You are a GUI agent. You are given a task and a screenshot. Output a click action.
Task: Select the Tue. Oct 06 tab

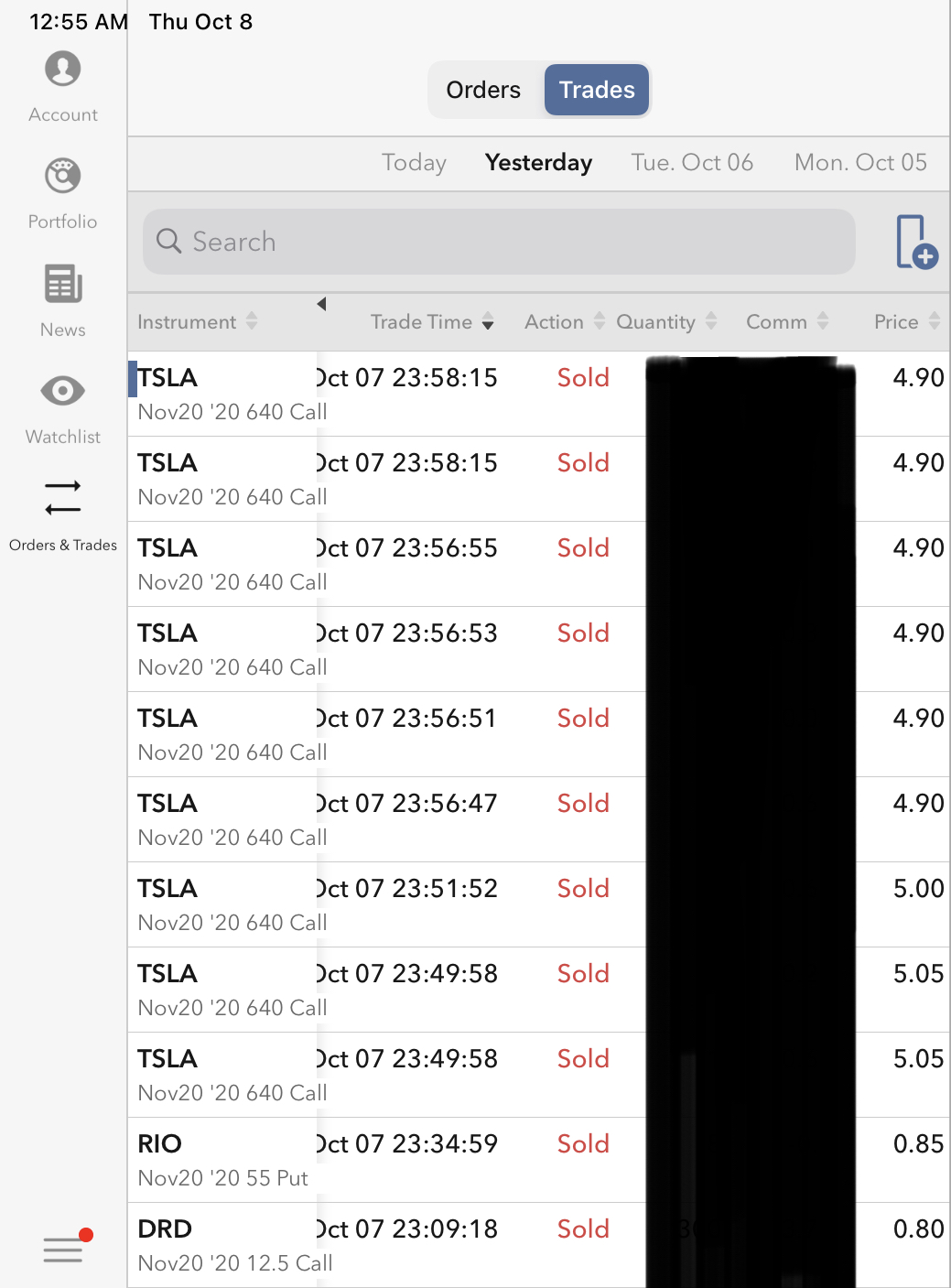tap(692, 163)
